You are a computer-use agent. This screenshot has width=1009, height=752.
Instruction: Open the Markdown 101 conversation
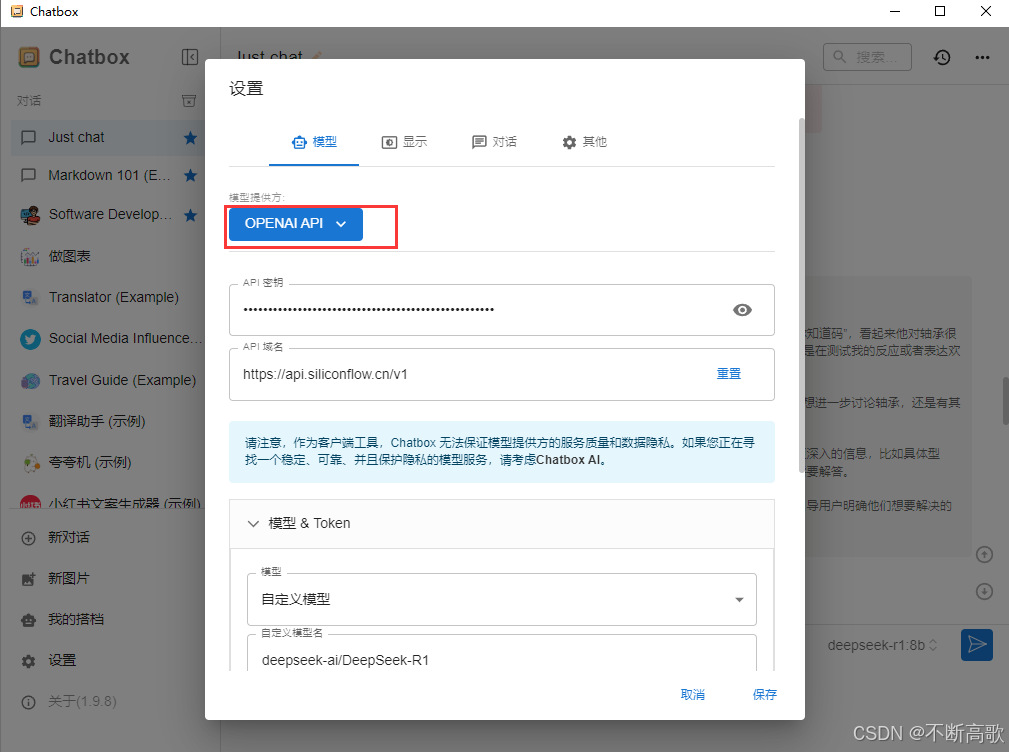107,175
